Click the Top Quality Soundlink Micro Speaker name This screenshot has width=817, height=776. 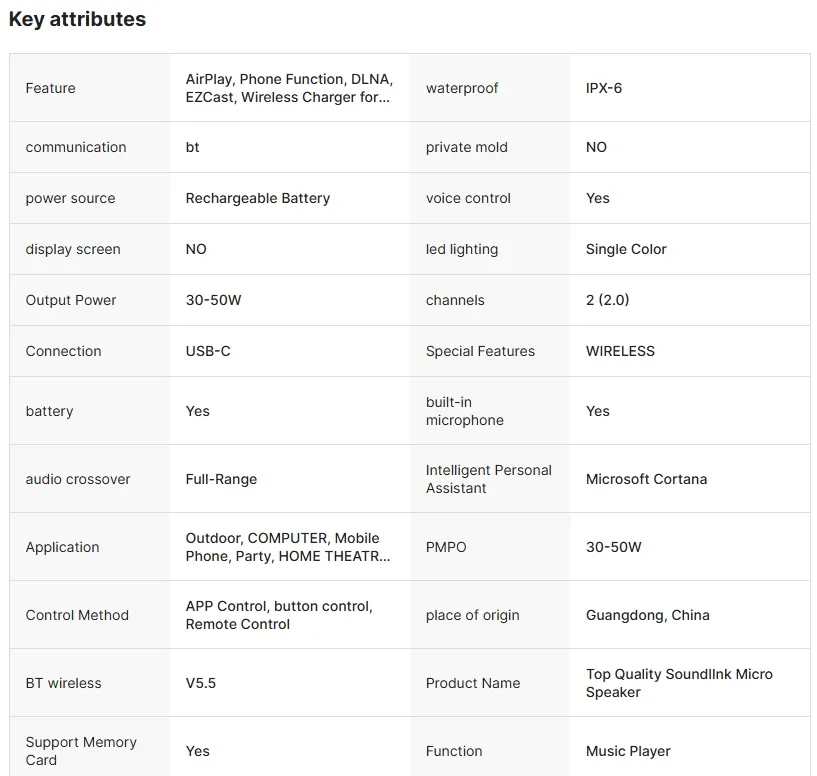click(x=679, y=683)
